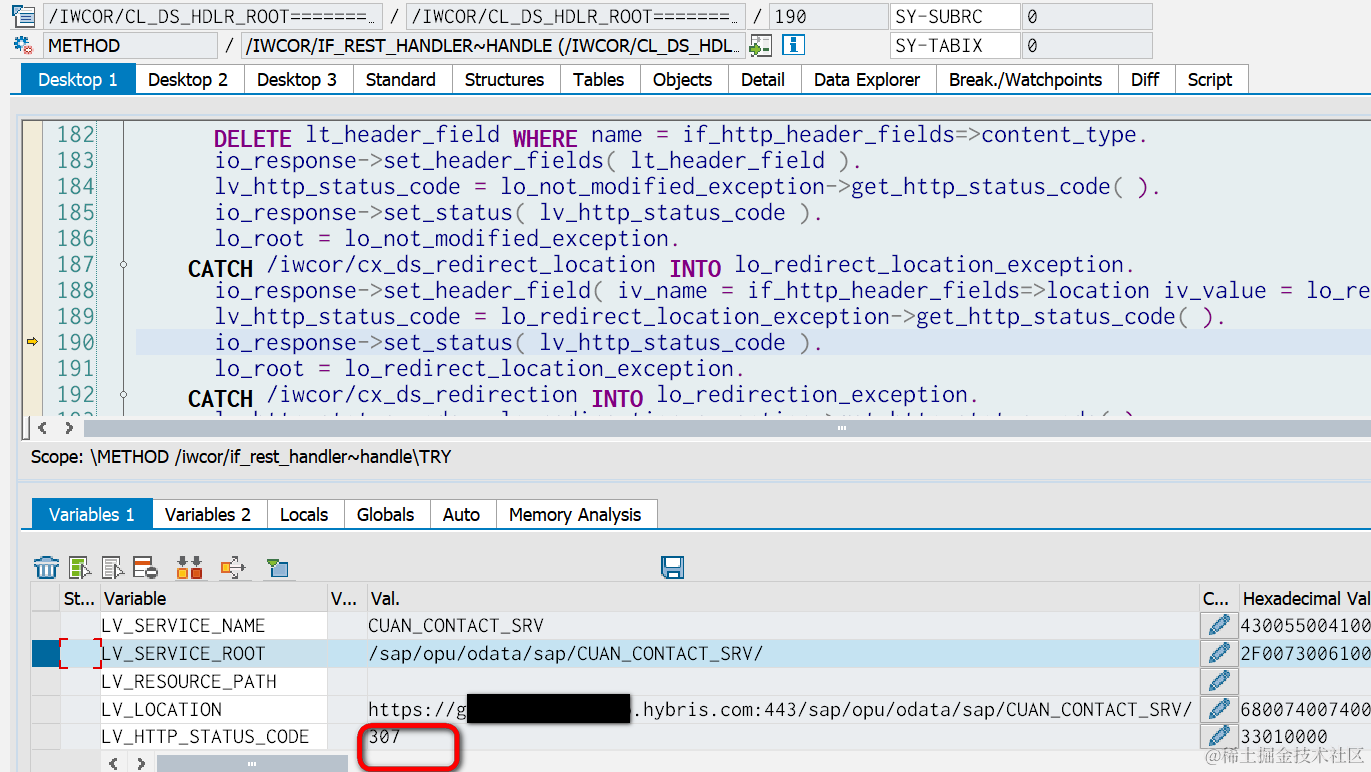Click the remove-row icon with the minus sign
This screenshot has height=772, width=1371.
[x=145, y=568]
